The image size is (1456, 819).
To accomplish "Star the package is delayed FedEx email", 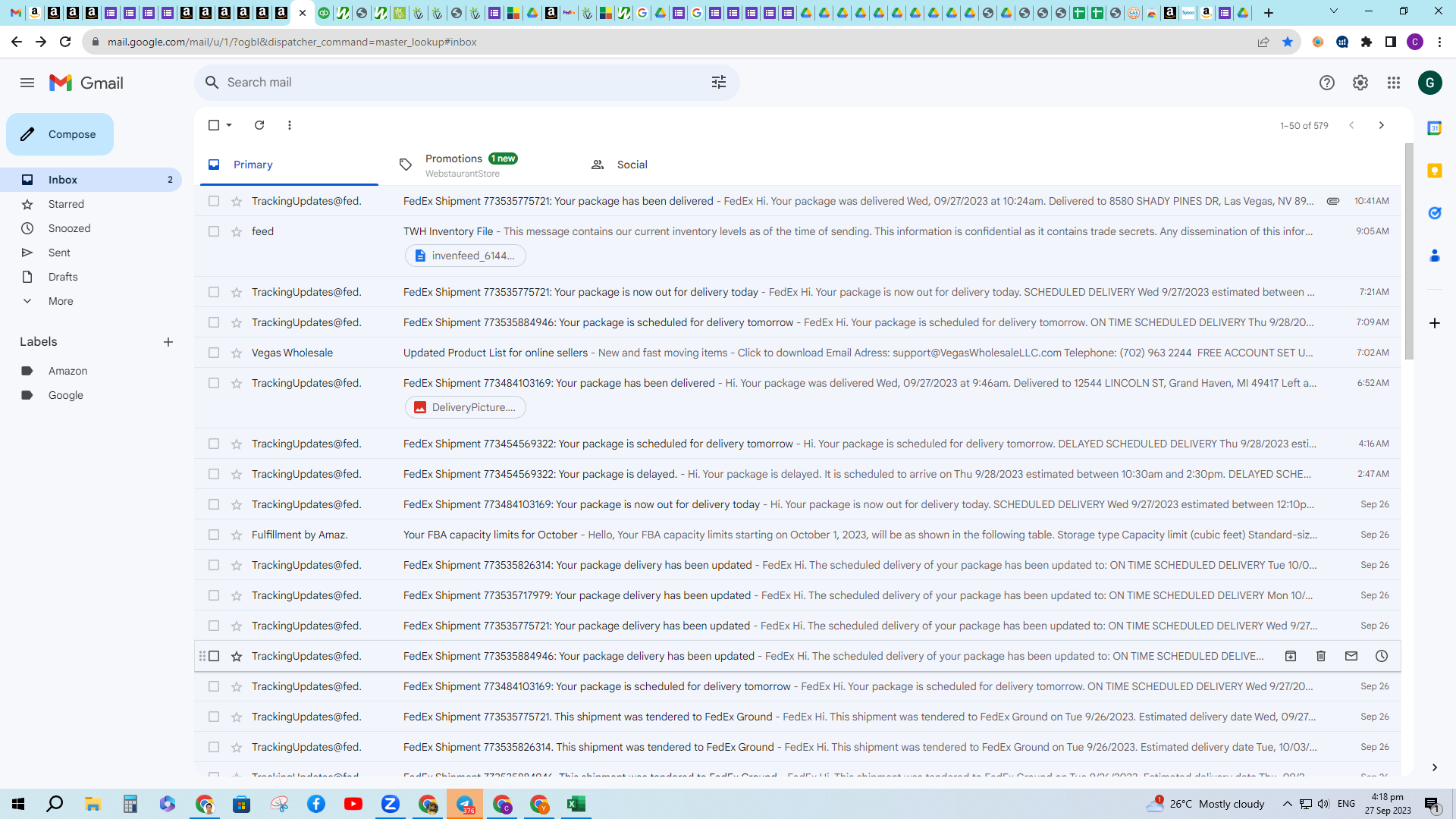I will point(237,474).
